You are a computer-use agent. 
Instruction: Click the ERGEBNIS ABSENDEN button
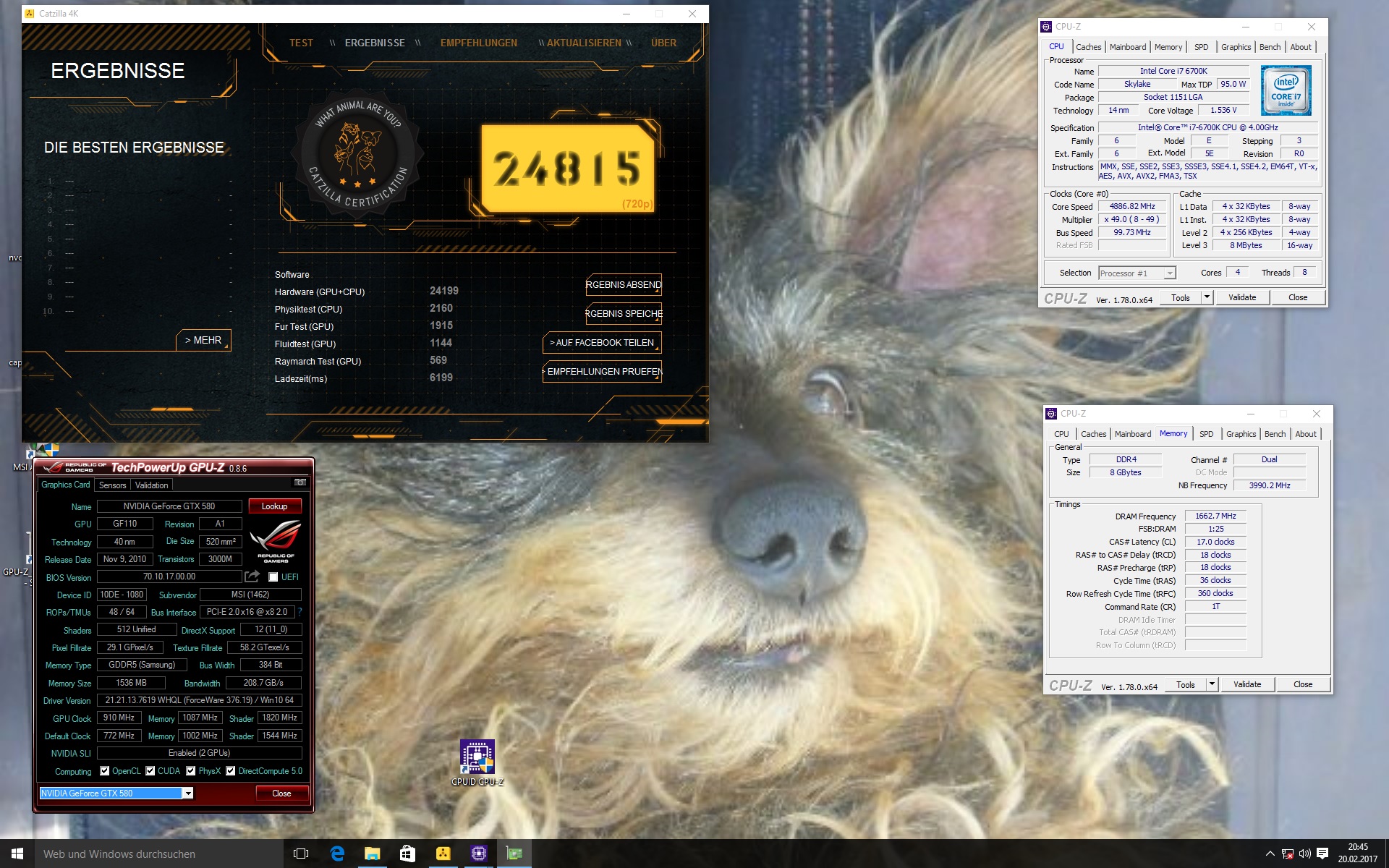624,285
